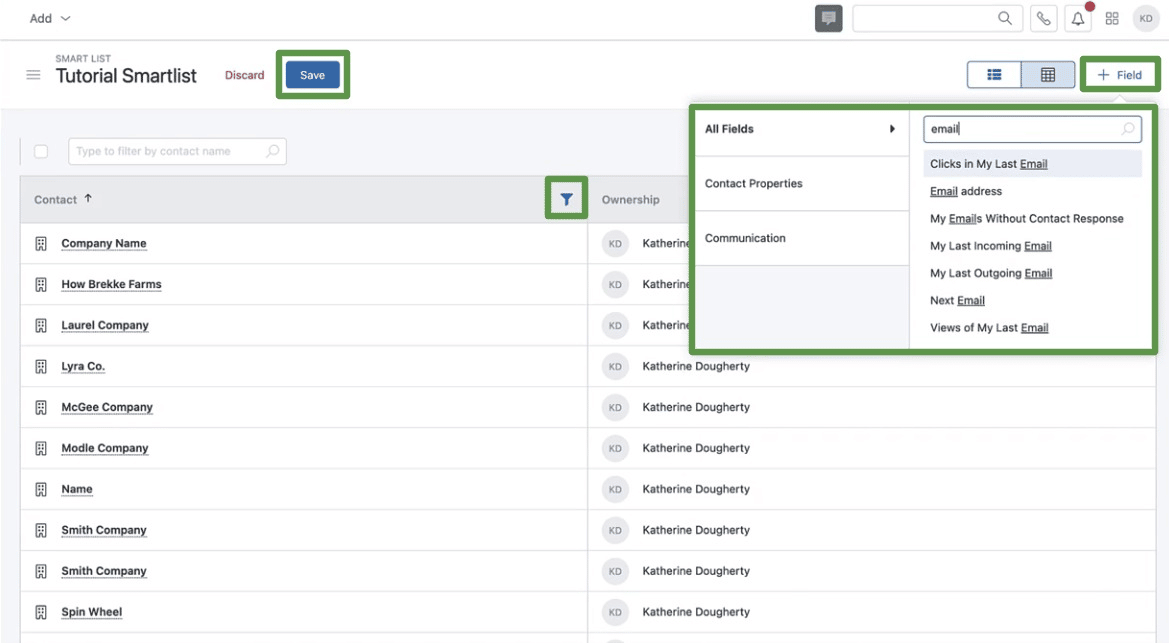Click the phone call icon
Screen dimensions: 1169x643
point(1043,19)
